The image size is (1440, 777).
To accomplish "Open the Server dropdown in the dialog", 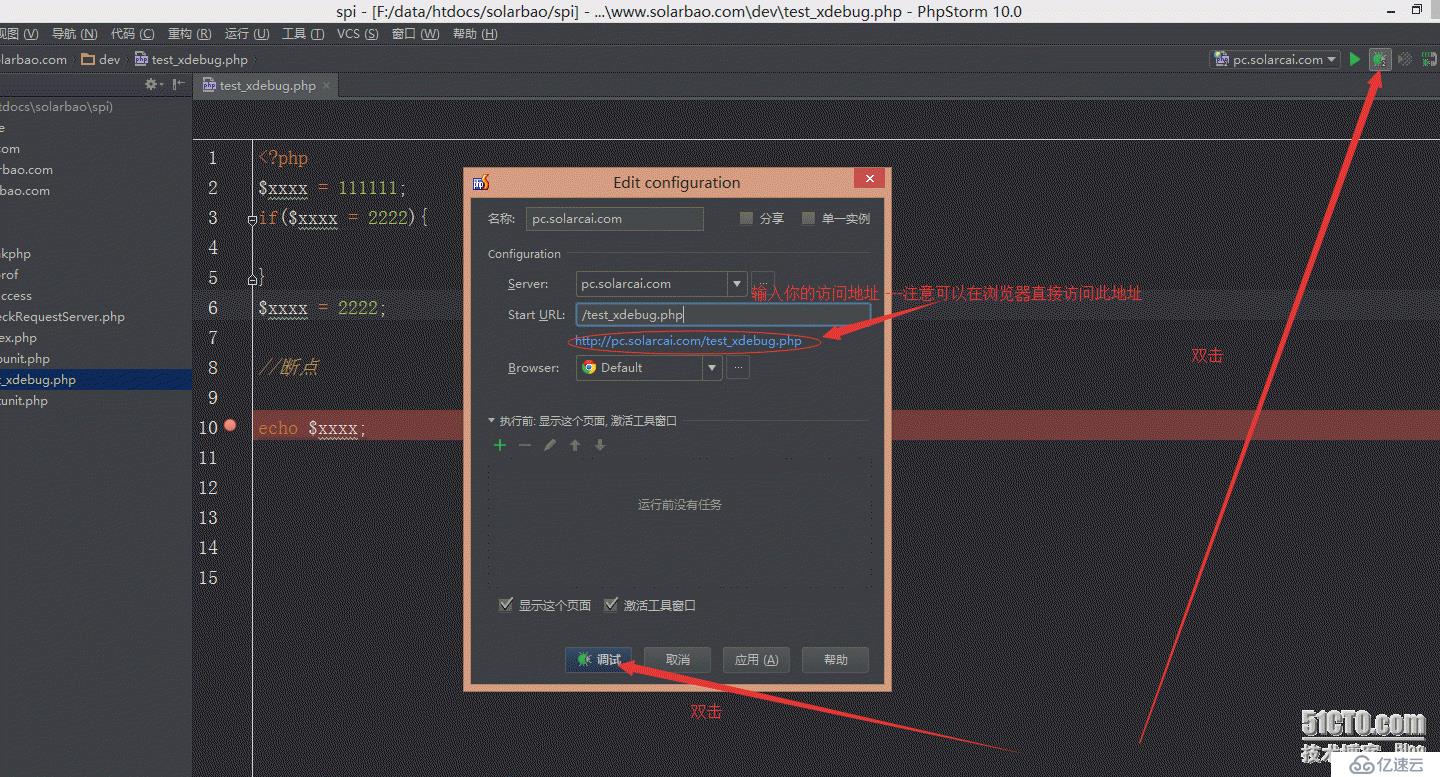I will click(736, 284).
